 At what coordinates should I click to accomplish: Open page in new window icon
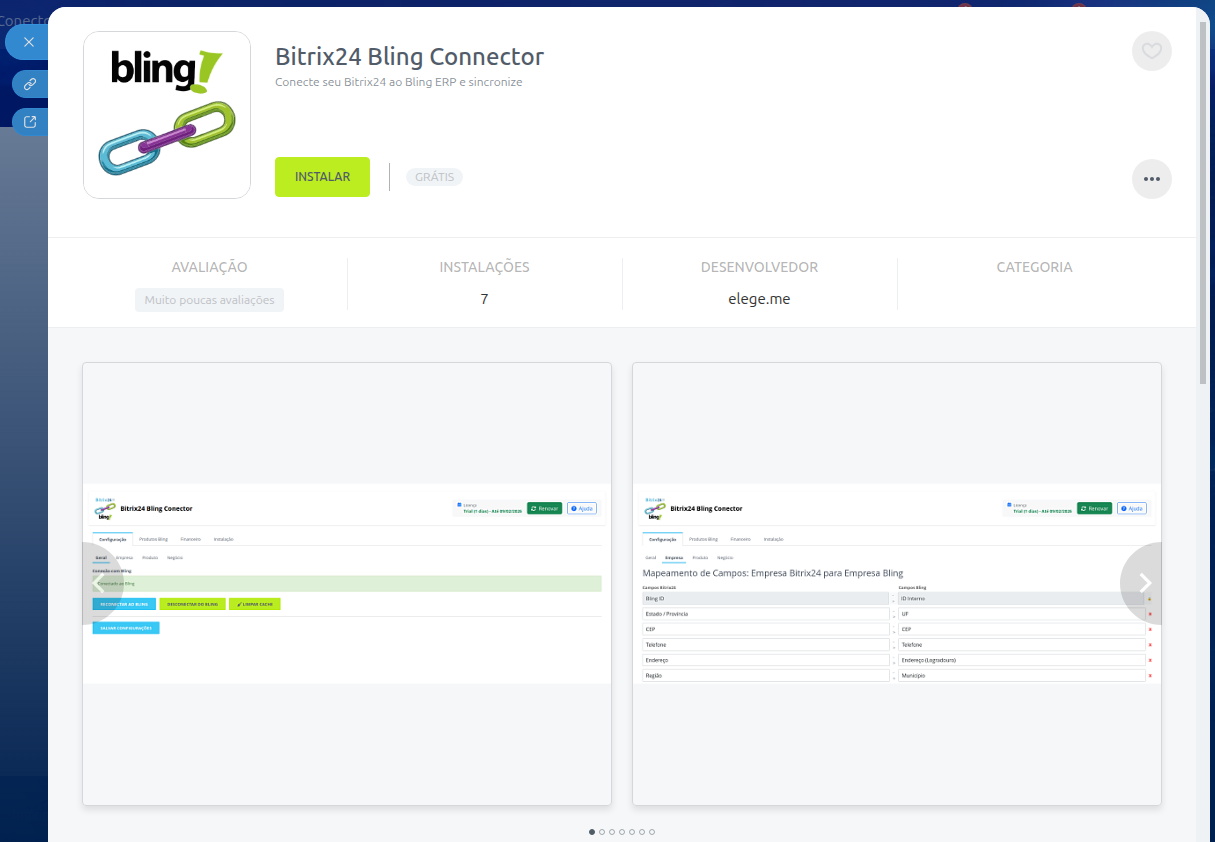(30, 122)
